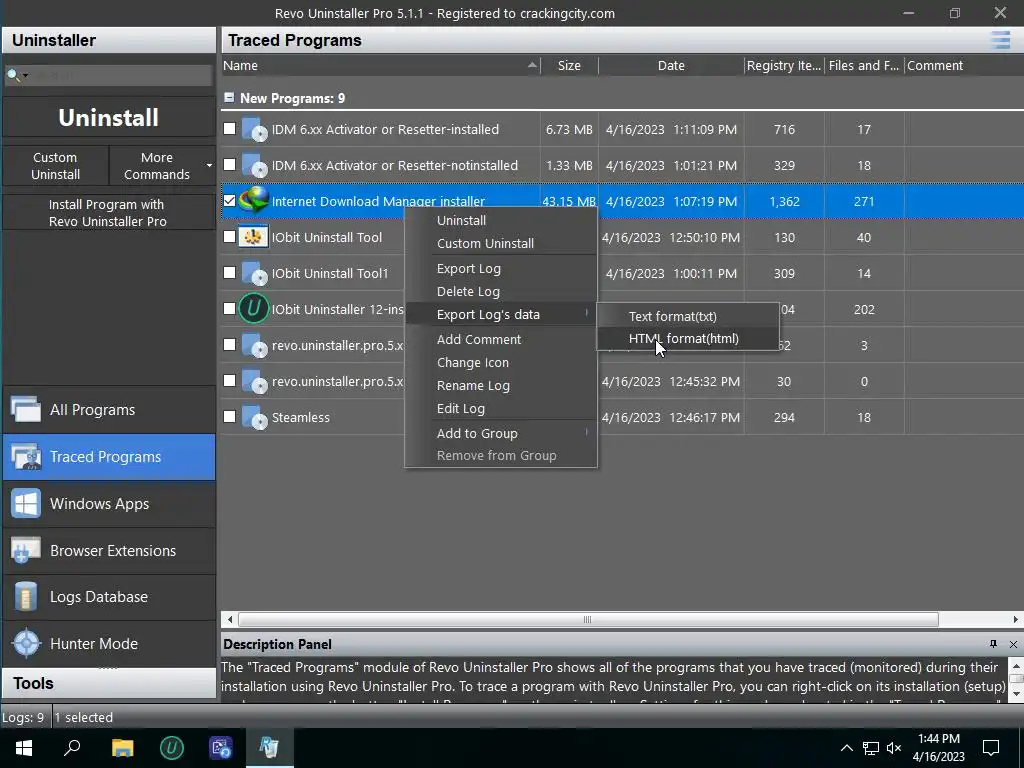Choose Add Comment menu item
The image size is (1024, 768).
point(501,340)
